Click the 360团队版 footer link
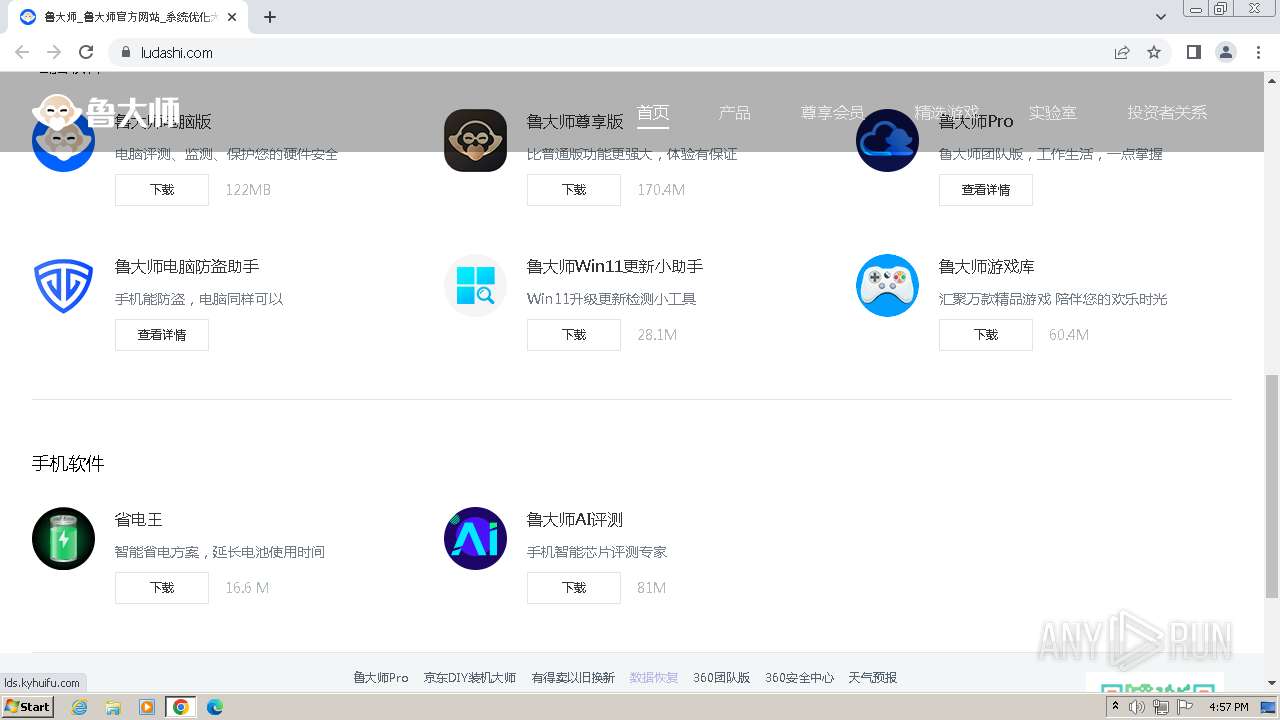Viewport: 1280px width, 720px height. (x=722, y=677)
